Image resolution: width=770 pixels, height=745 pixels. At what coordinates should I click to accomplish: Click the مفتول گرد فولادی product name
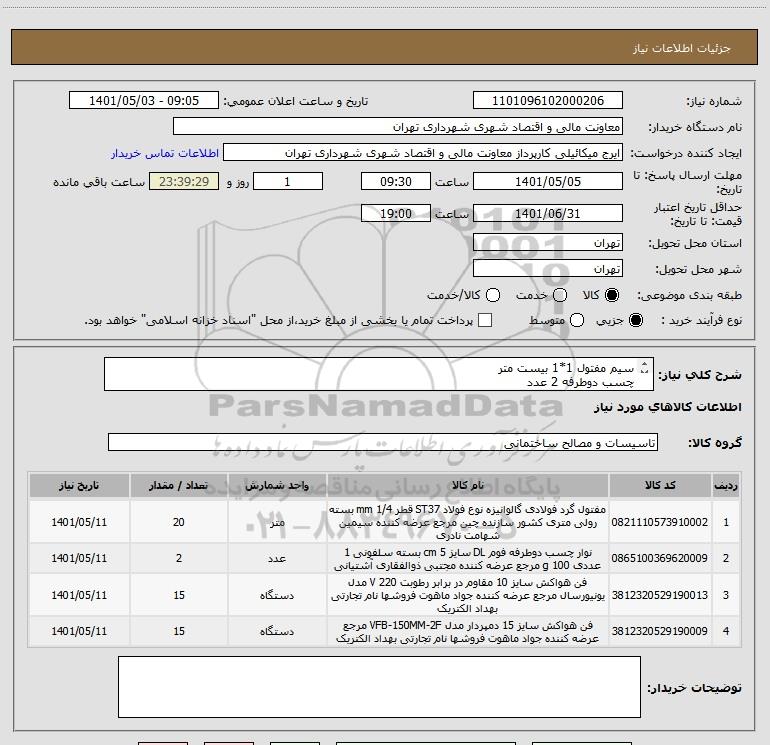point(468,522)
